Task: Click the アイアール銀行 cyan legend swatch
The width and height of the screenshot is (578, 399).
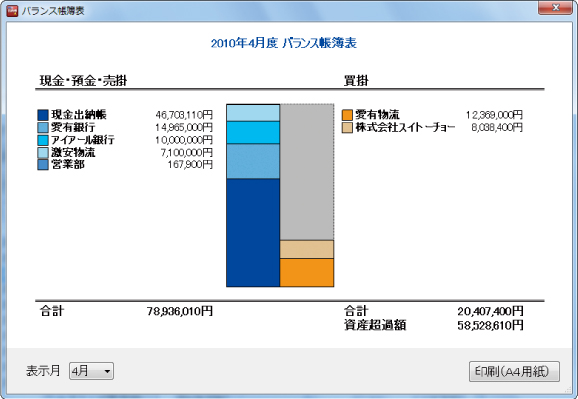Action: tap(43, 140)
